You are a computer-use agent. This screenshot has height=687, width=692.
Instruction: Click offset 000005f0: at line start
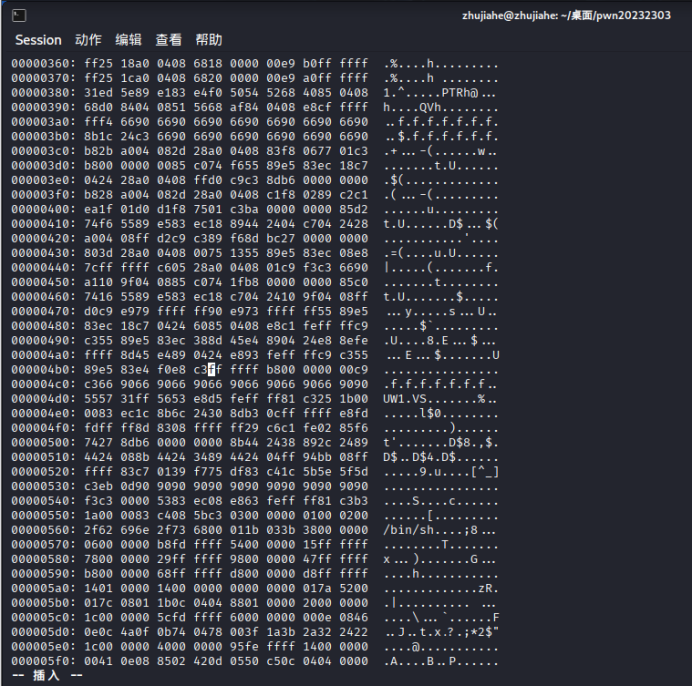tap(44, 661)
